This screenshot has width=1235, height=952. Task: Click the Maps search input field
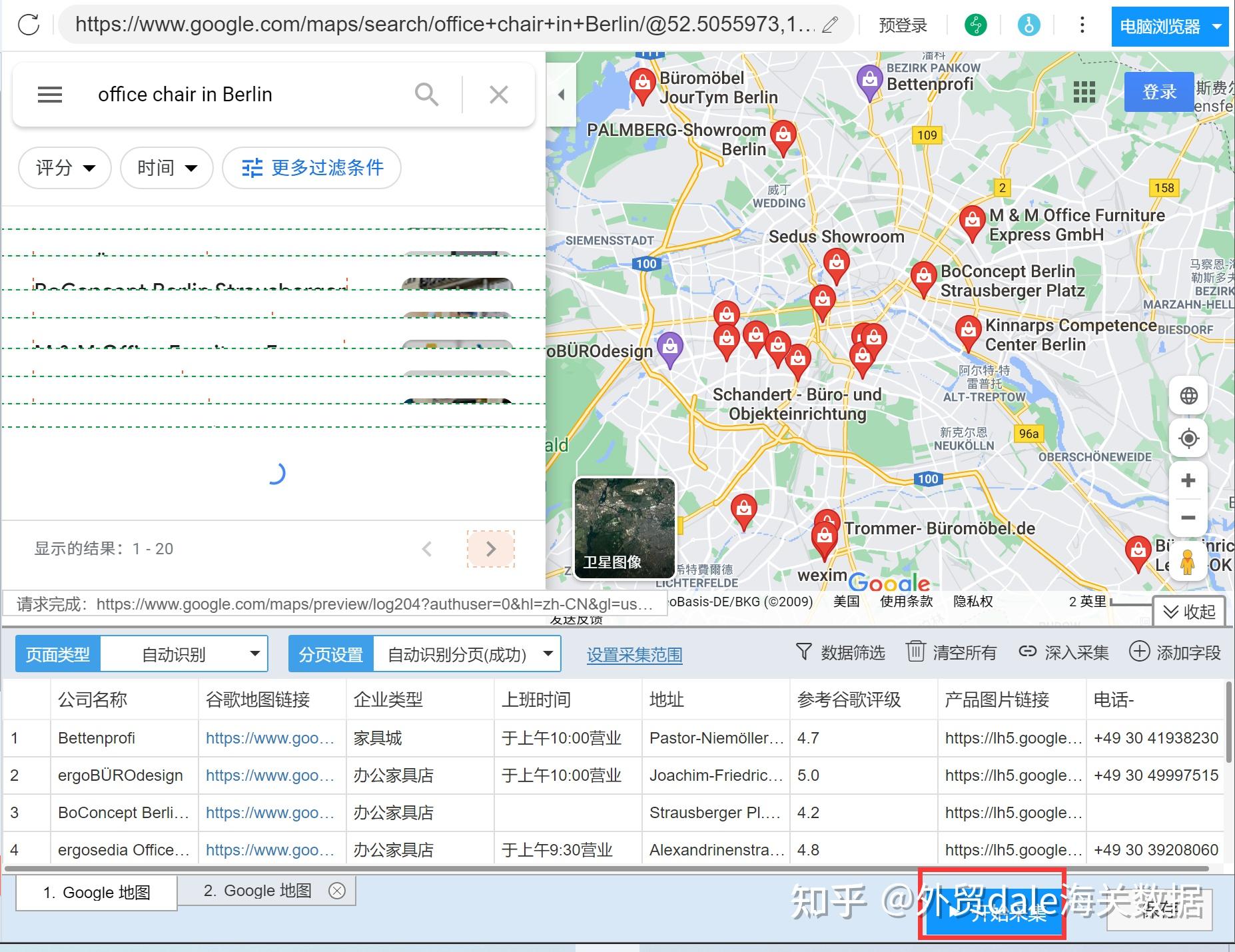pos(246,95)
